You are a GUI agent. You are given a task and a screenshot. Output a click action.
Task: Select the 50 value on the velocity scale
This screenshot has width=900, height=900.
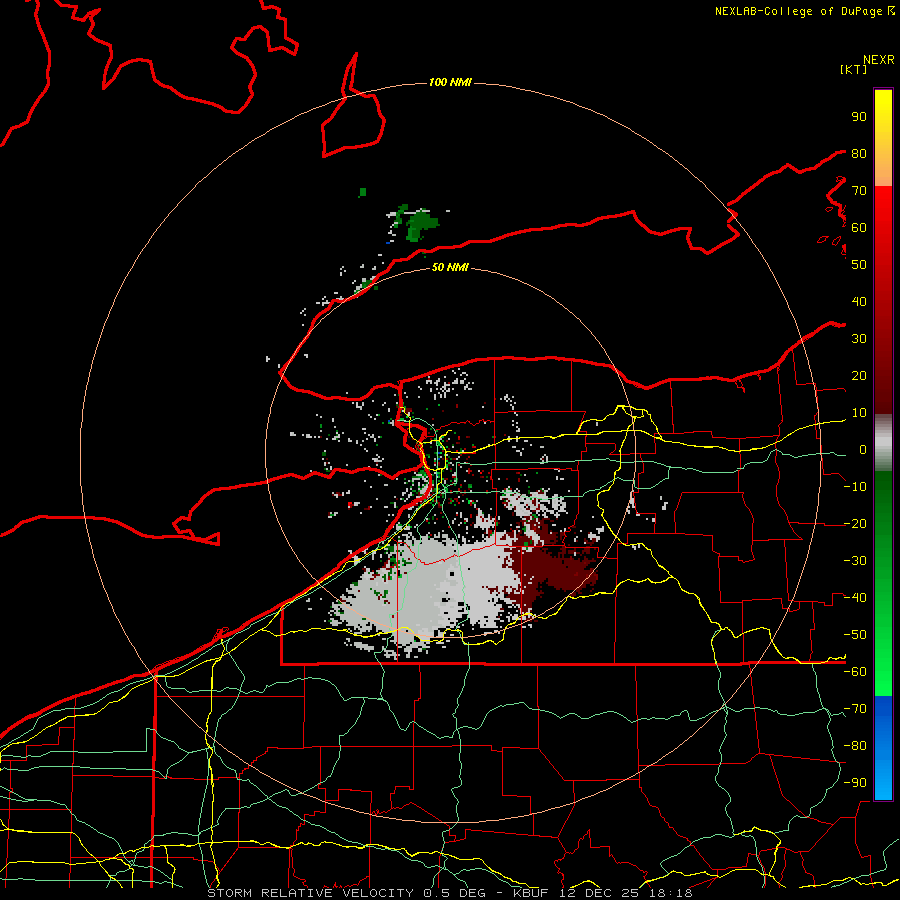coord(859,265)
